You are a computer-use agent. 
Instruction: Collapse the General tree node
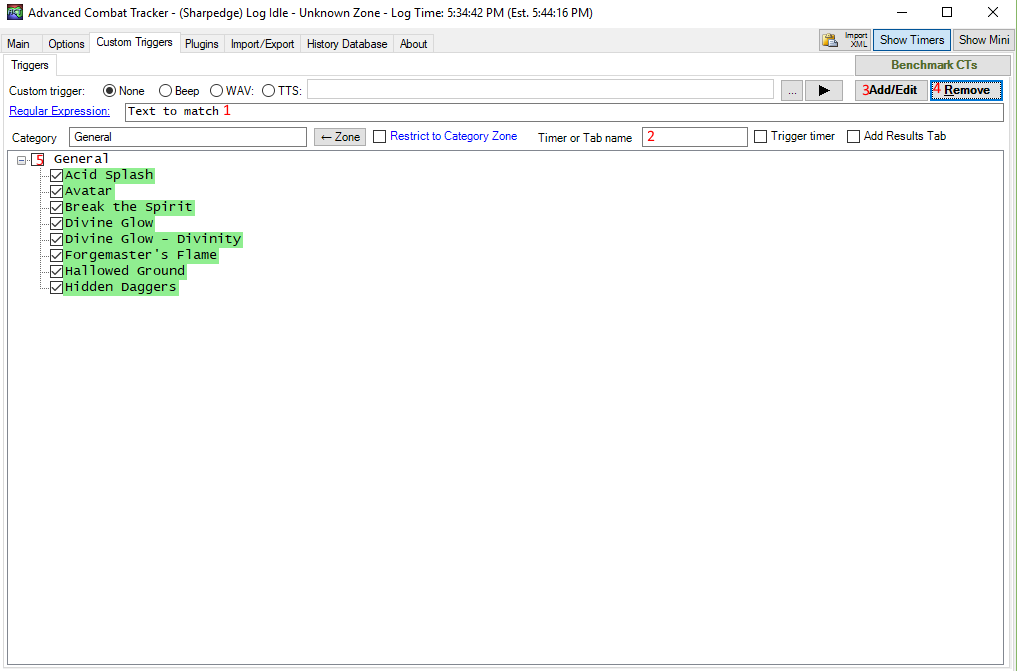coord(21,159)
